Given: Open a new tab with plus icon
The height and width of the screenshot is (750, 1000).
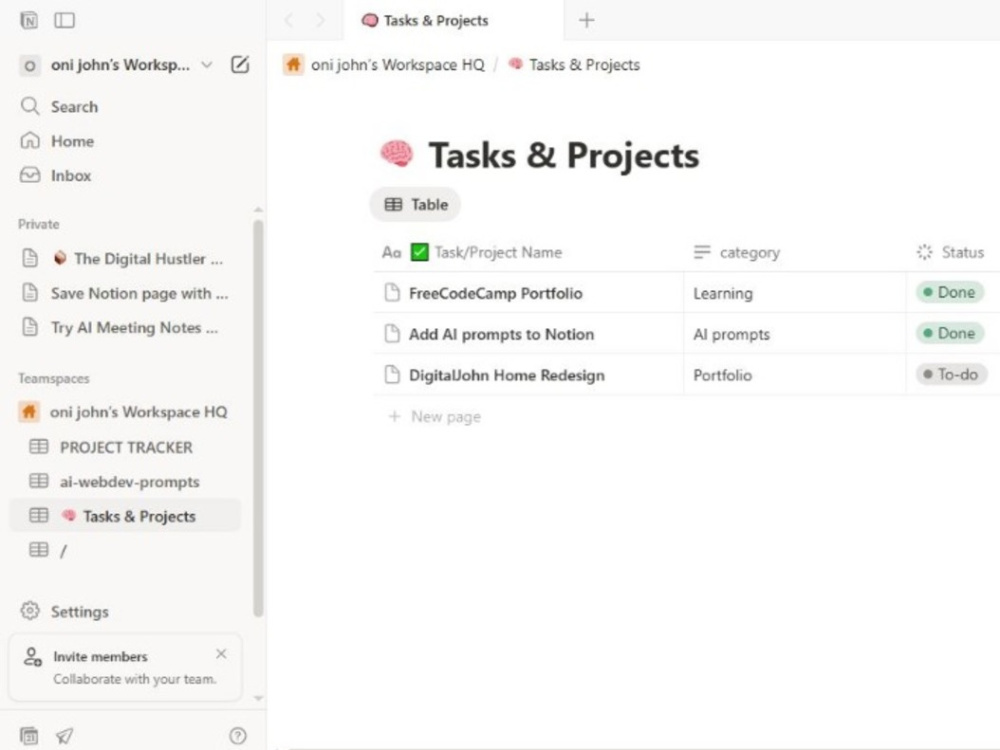Looking at the screenshot, I should point(587,20).
